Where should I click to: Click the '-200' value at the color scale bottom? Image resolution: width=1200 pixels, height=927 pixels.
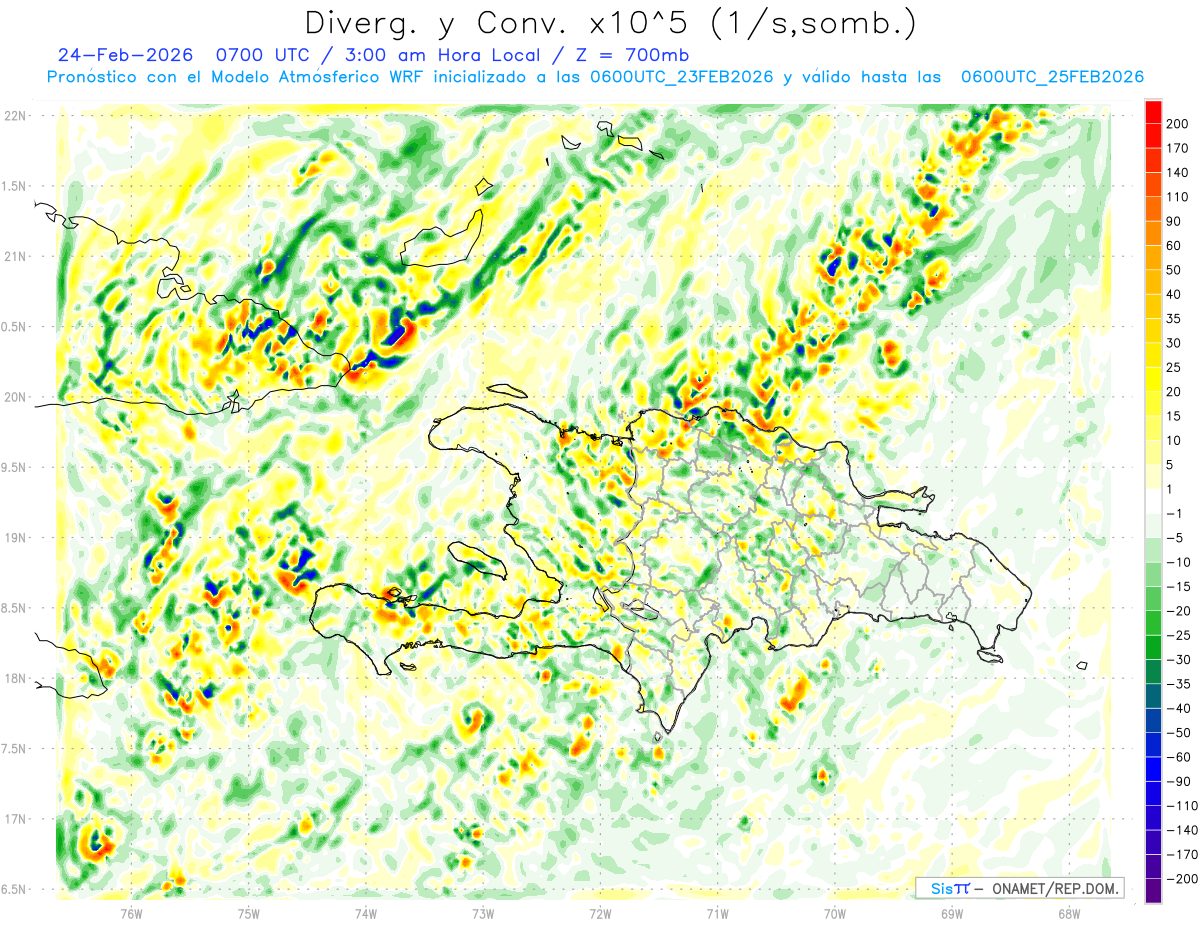click(1182, 879)
